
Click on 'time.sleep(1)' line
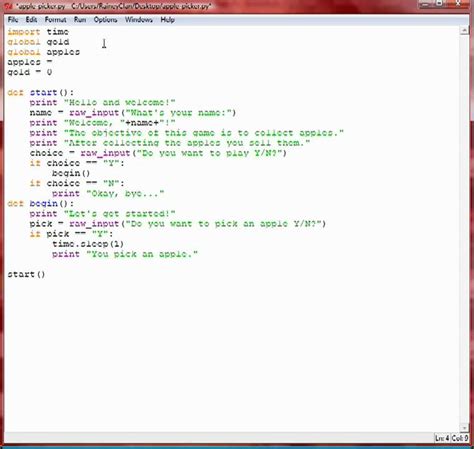pyautogui.click(x=88, y=244)
